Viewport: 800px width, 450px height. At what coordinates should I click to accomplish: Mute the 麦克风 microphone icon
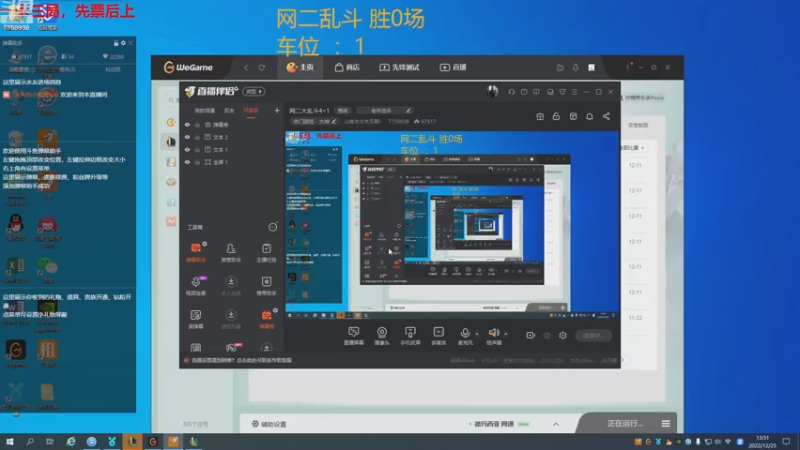point(465,333)
